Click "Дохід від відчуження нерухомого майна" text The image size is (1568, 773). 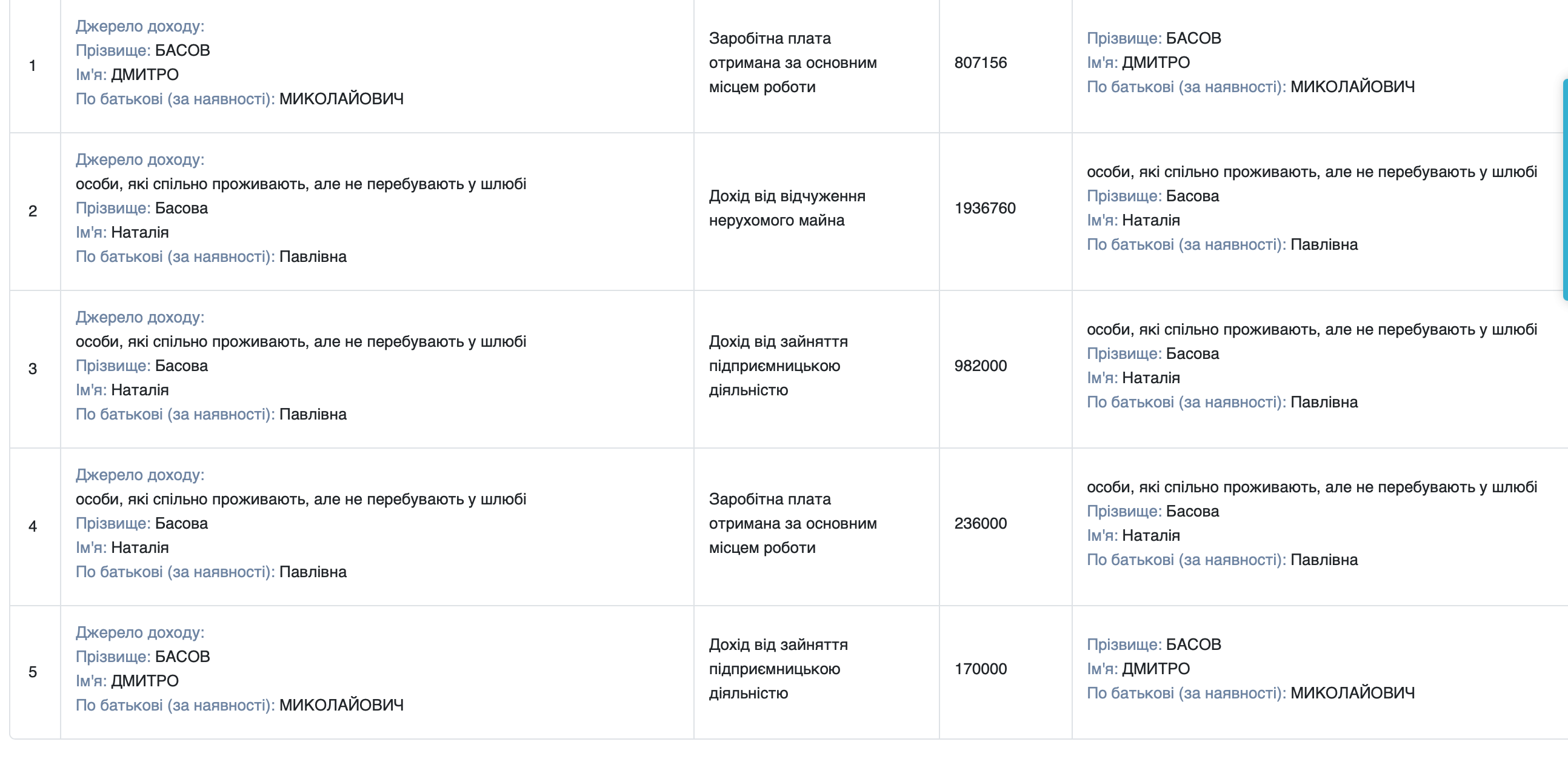pyautogui.click(x=787, y=208)
